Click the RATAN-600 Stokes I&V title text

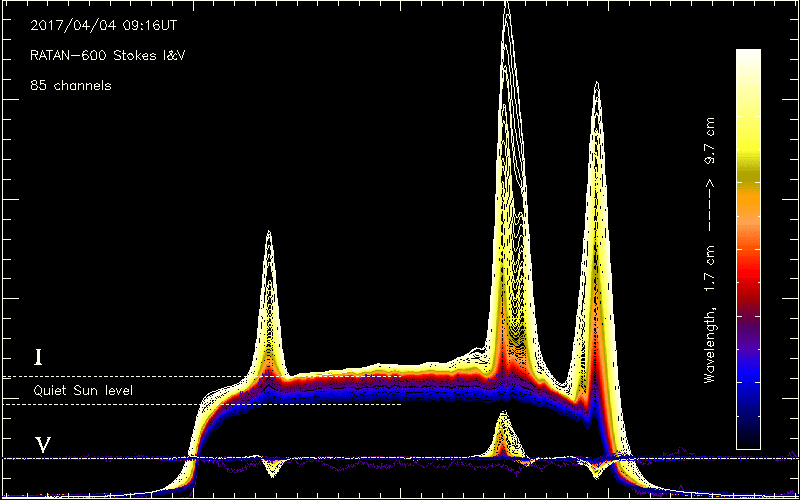[107, 56]
